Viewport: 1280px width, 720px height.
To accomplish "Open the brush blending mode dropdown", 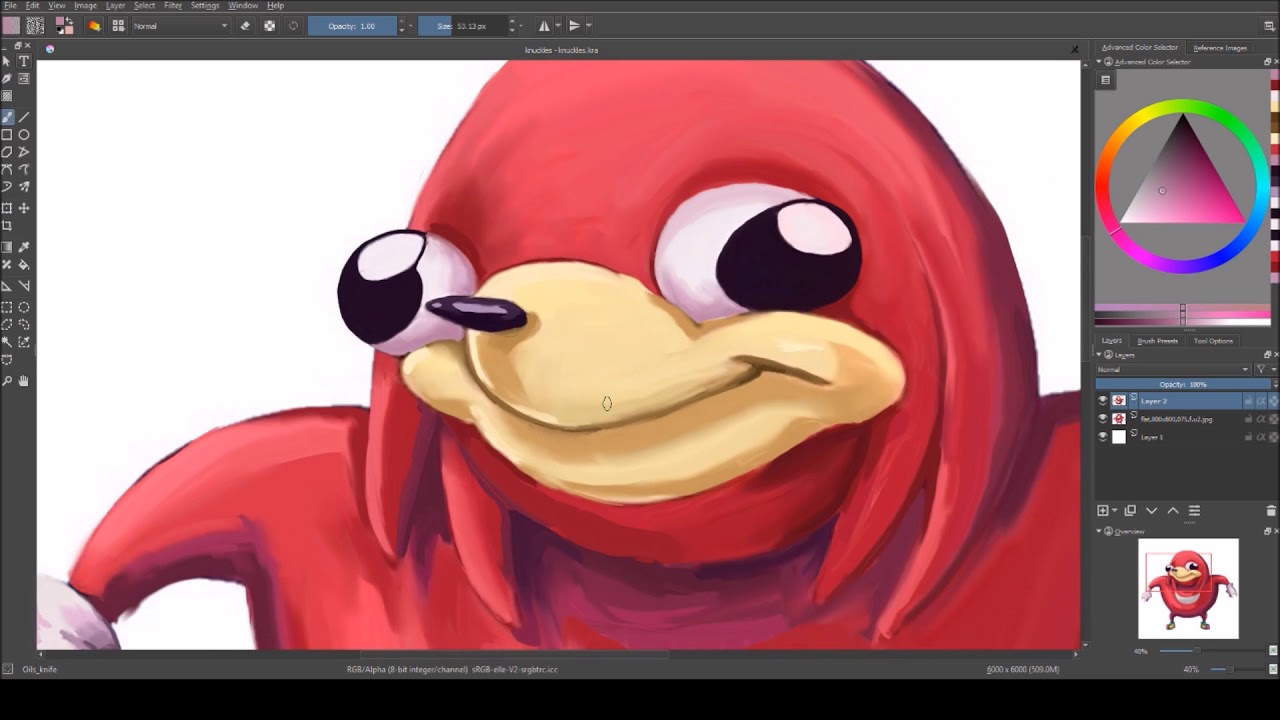I will (x=181, y=26).
